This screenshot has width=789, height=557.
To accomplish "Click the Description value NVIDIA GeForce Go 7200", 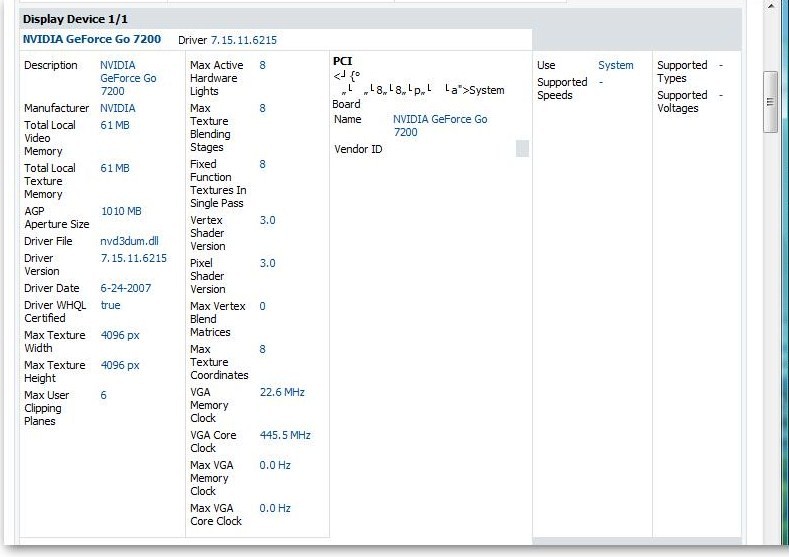I will pyautogui.click(x=128, y=78).
